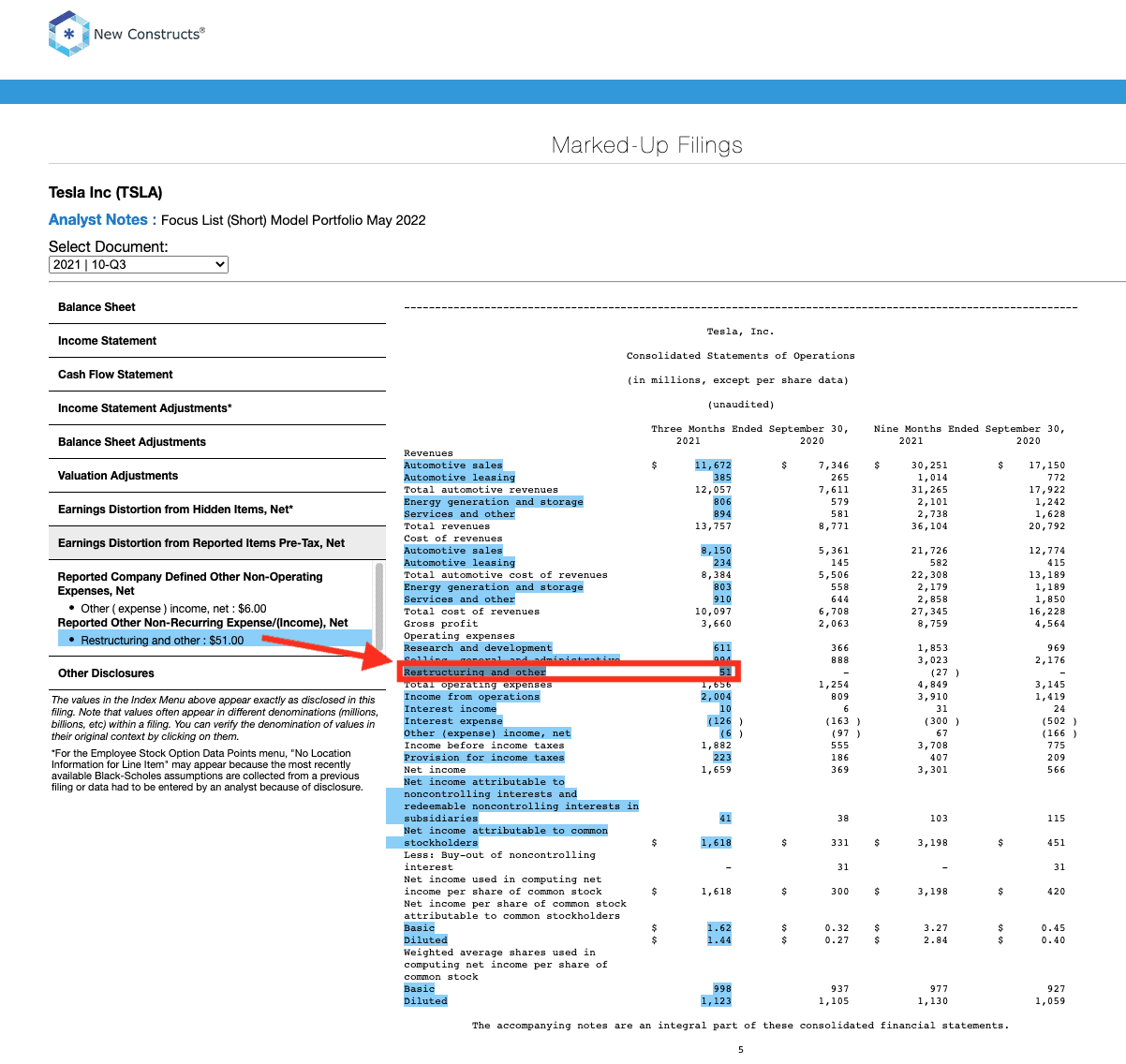Viewport: 1126px width, 1064px height.
Task: Click the highlighted Interest income label
Action: 451,709
